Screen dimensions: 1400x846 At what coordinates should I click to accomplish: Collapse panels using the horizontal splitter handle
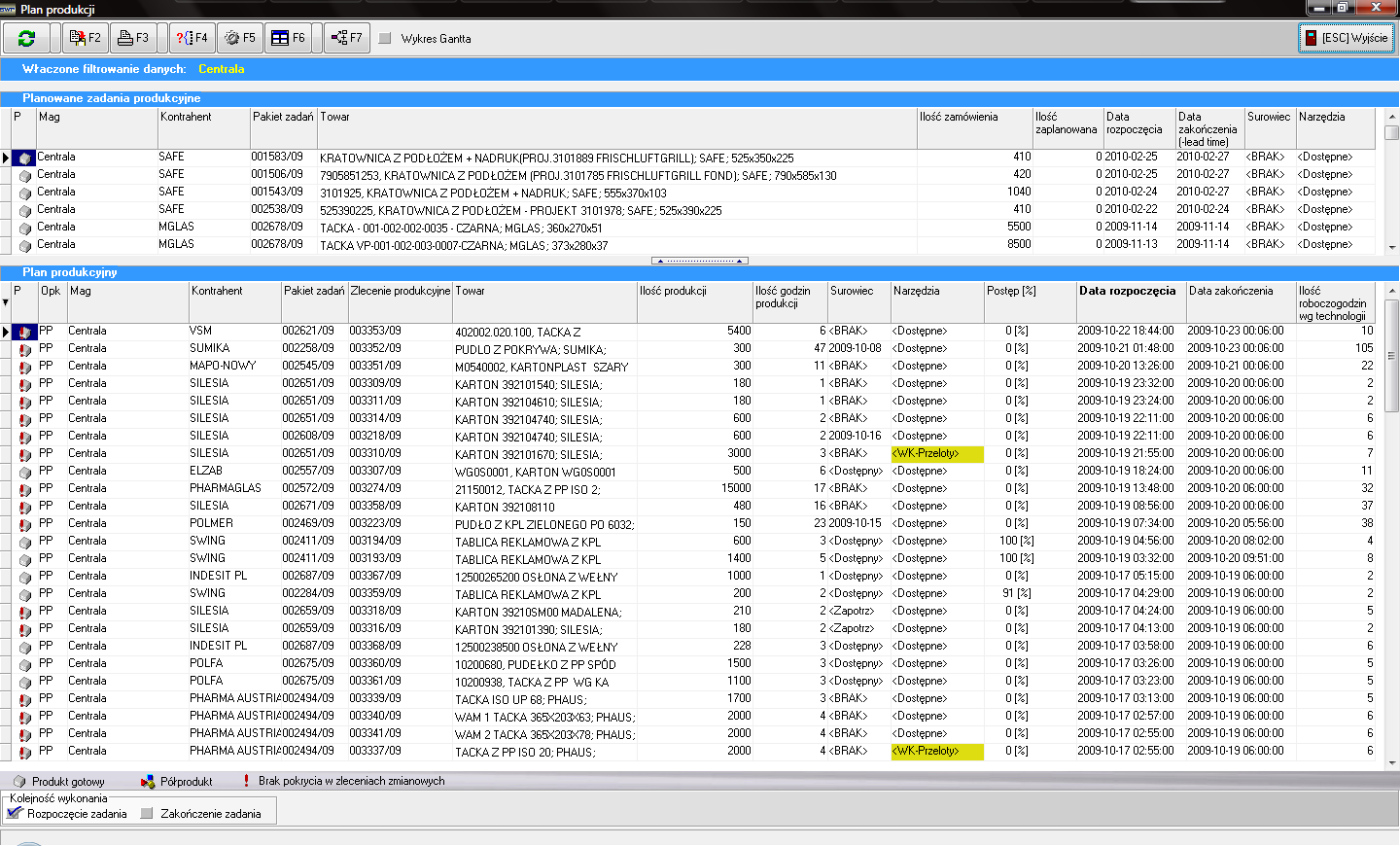click(x=700, y=261)
